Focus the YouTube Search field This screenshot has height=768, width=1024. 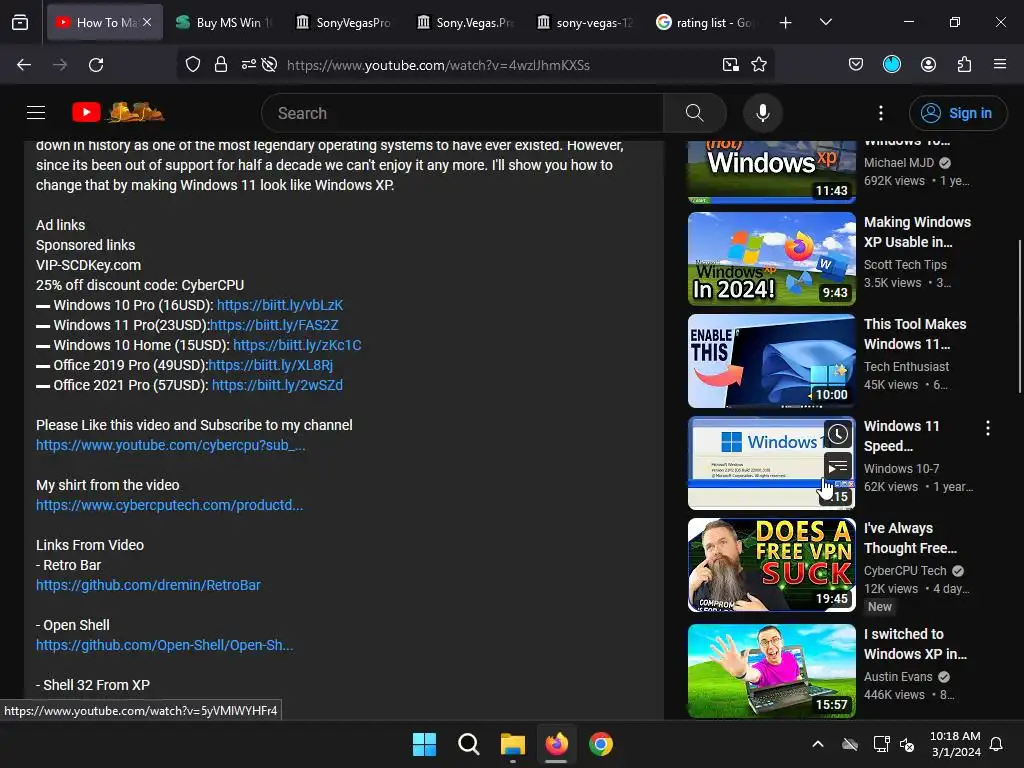pyautogui.click(x=462, y=113)
